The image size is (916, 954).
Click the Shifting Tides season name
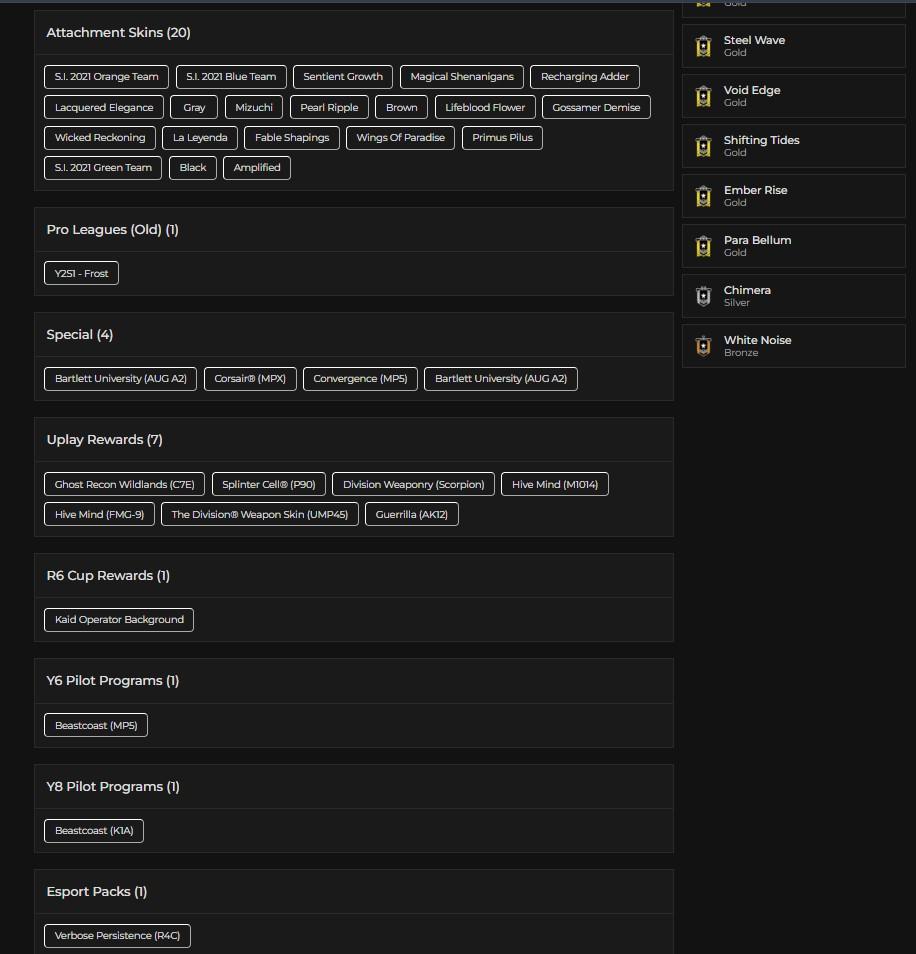click(x=762, y=140)
